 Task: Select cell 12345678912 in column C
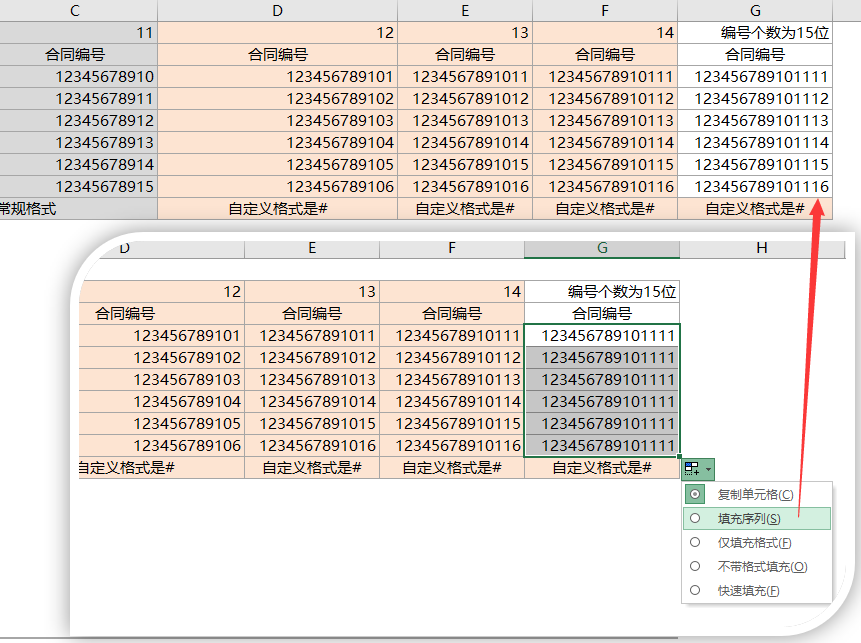79,120
